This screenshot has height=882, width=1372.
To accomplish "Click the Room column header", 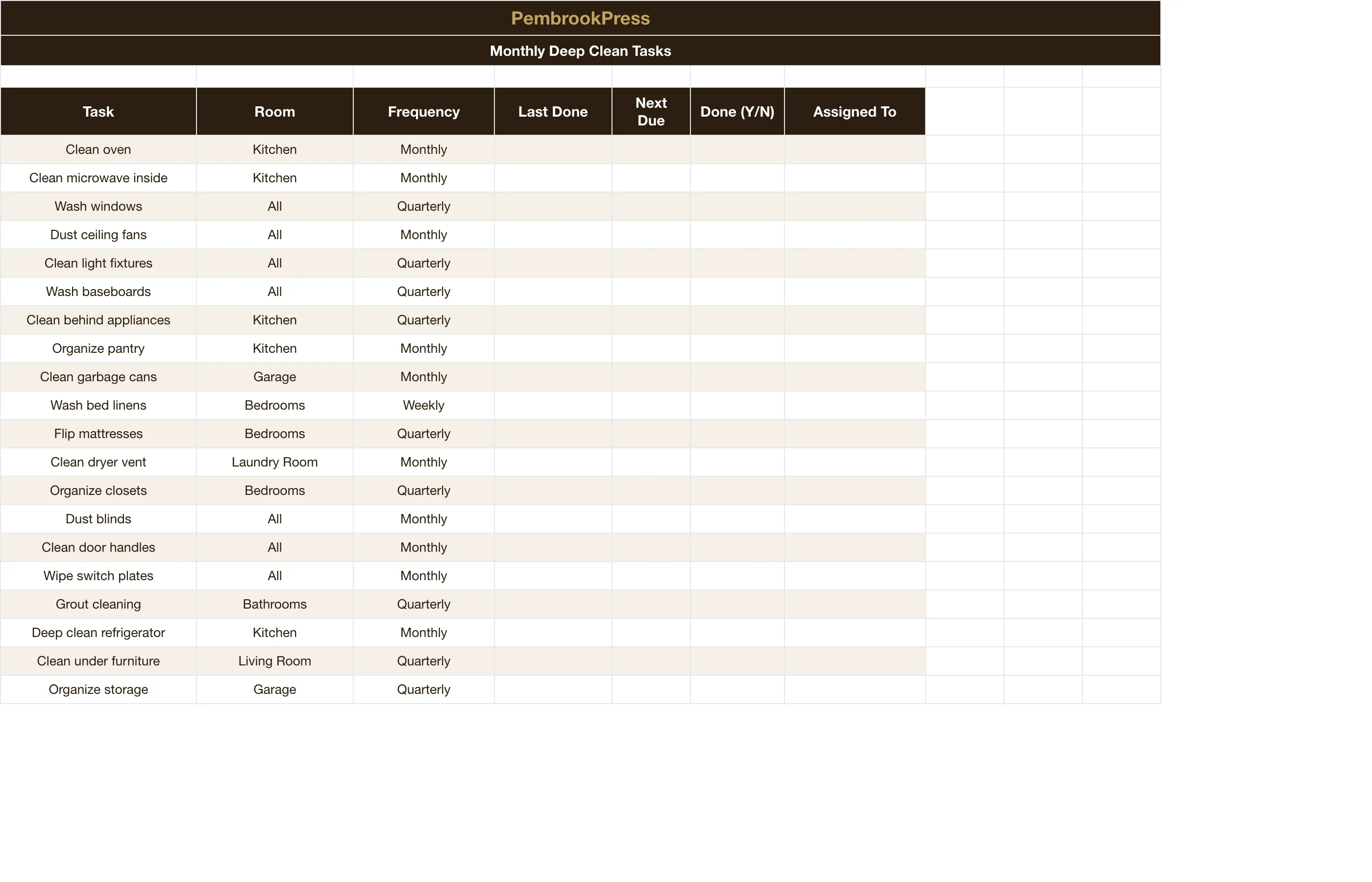I will 275,112.
